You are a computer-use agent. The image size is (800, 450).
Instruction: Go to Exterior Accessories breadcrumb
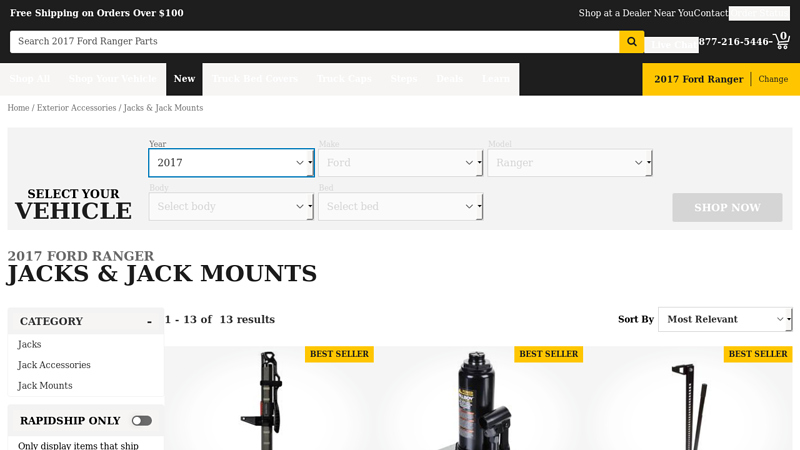(77, 108)
